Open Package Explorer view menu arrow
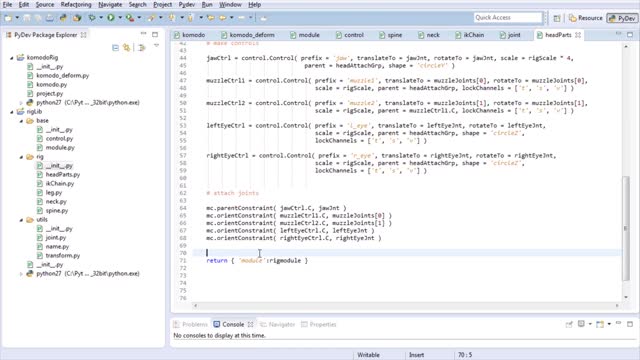The width and height of the screenshot is (640, 360). 156,46
